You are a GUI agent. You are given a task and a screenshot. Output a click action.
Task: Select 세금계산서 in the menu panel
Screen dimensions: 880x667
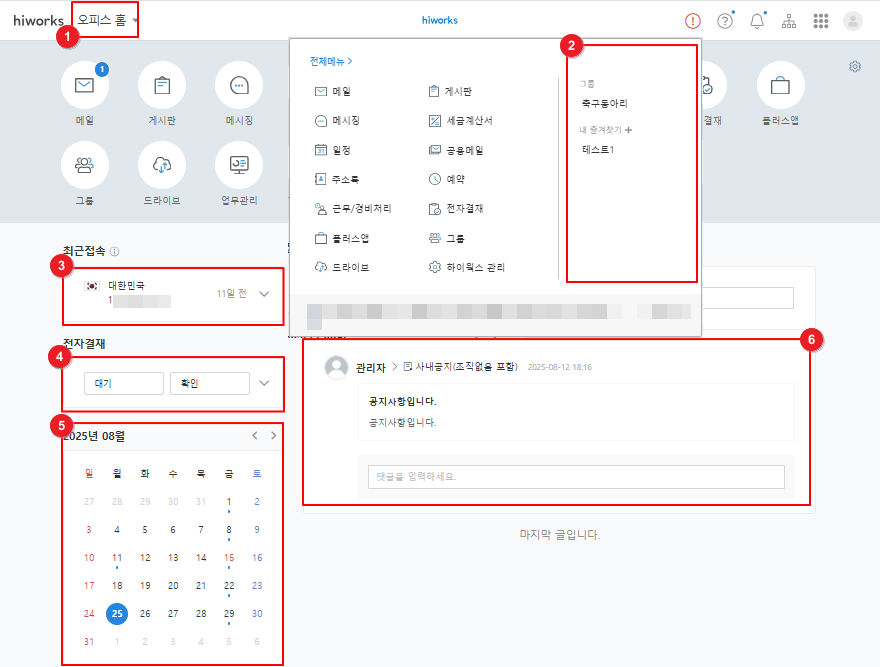461,121
